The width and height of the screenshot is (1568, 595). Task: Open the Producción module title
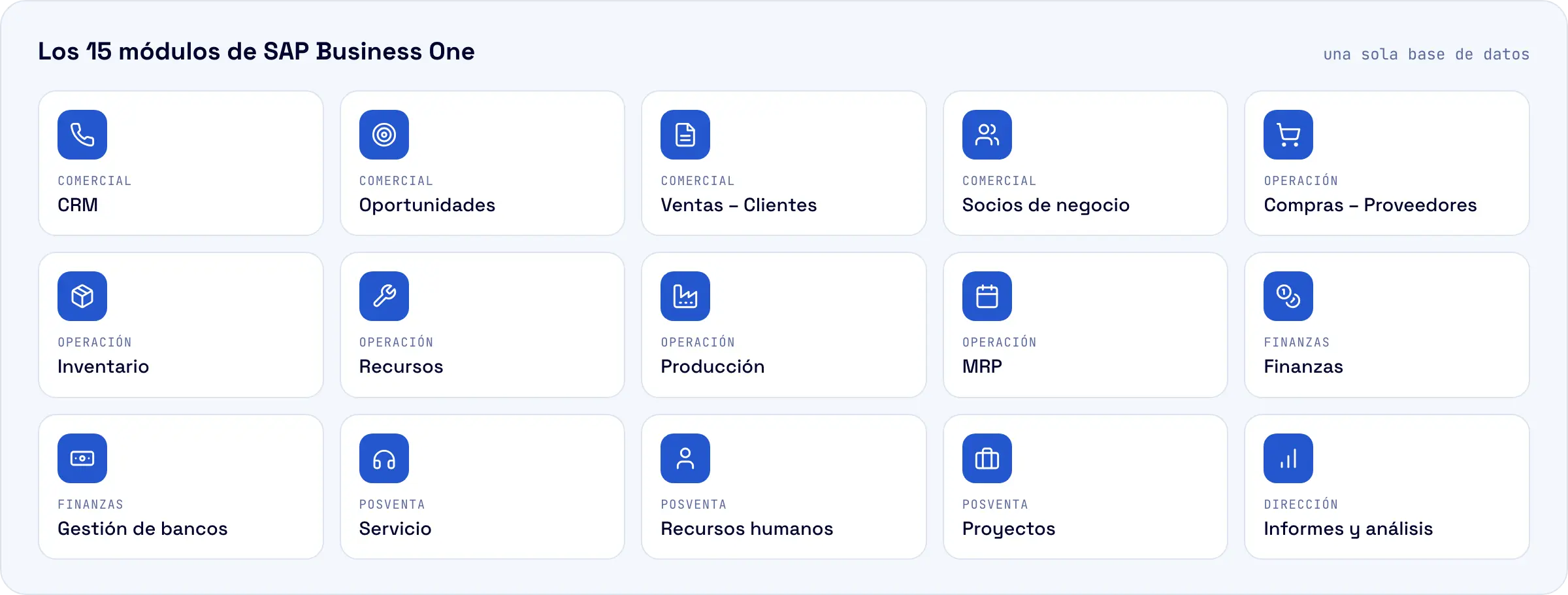713,366
